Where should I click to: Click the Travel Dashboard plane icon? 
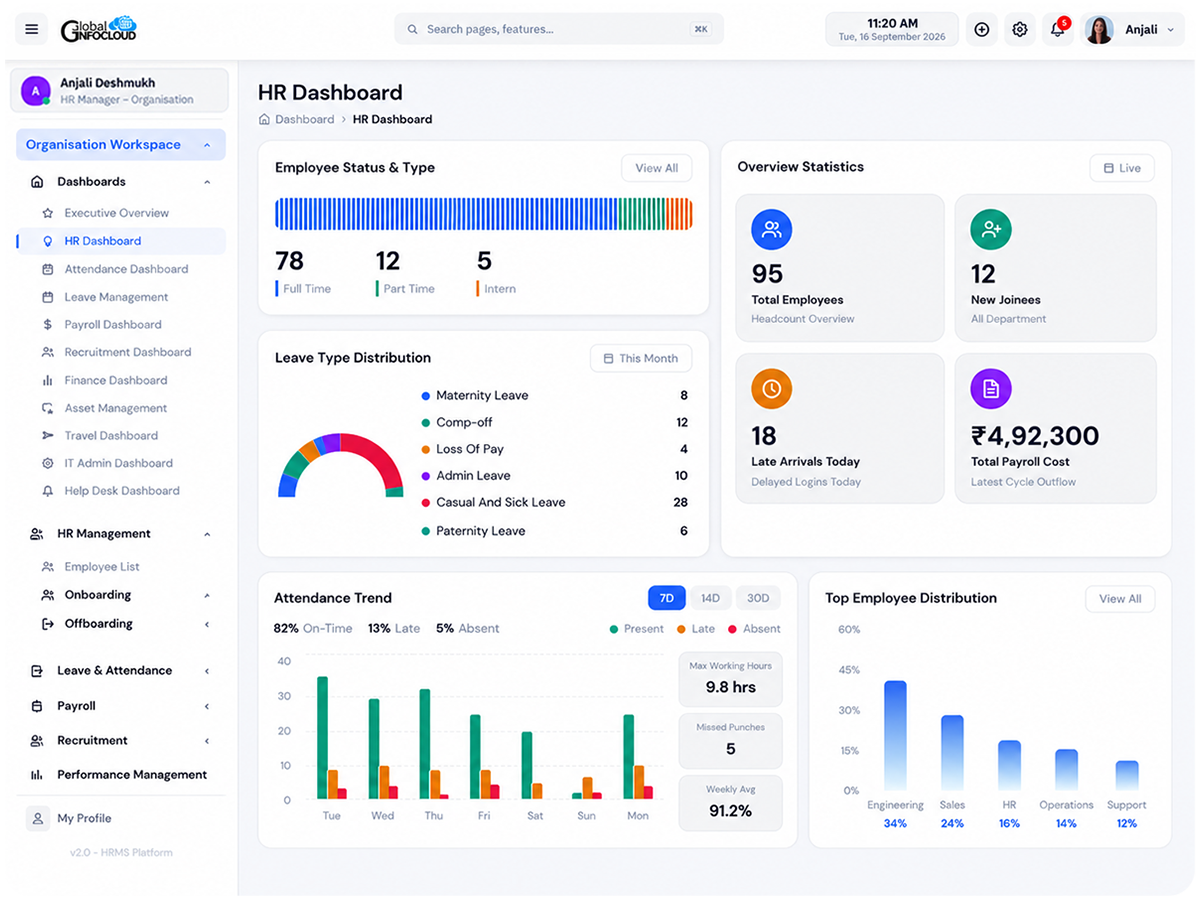pos(47,436)
